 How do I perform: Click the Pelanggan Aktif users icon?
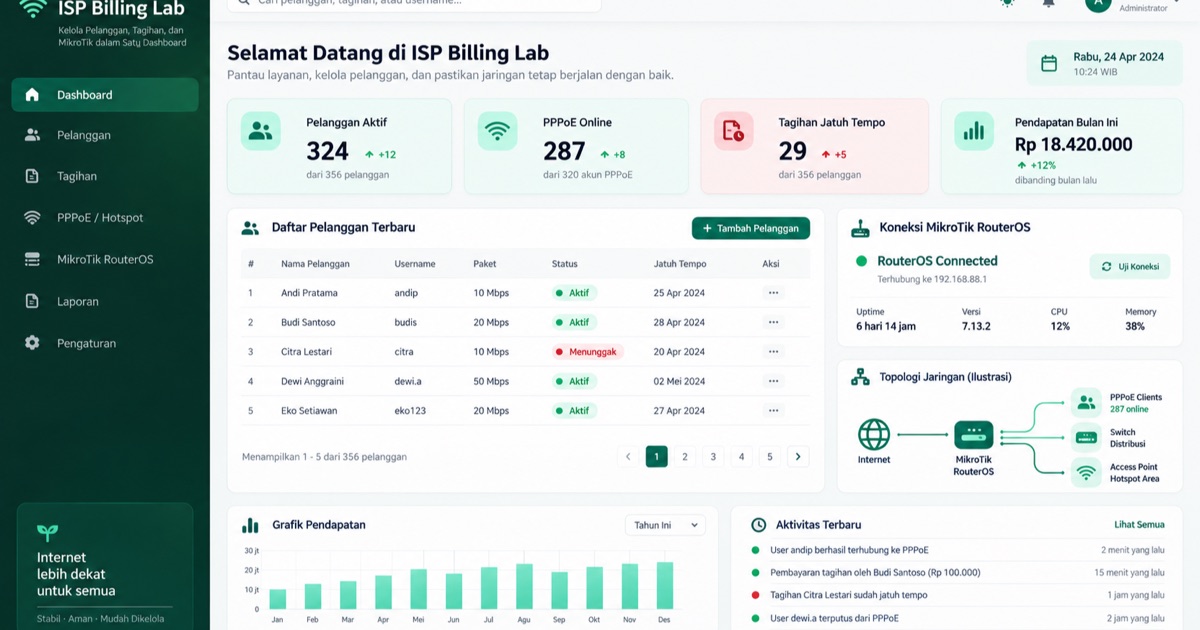tap(261, 131)
